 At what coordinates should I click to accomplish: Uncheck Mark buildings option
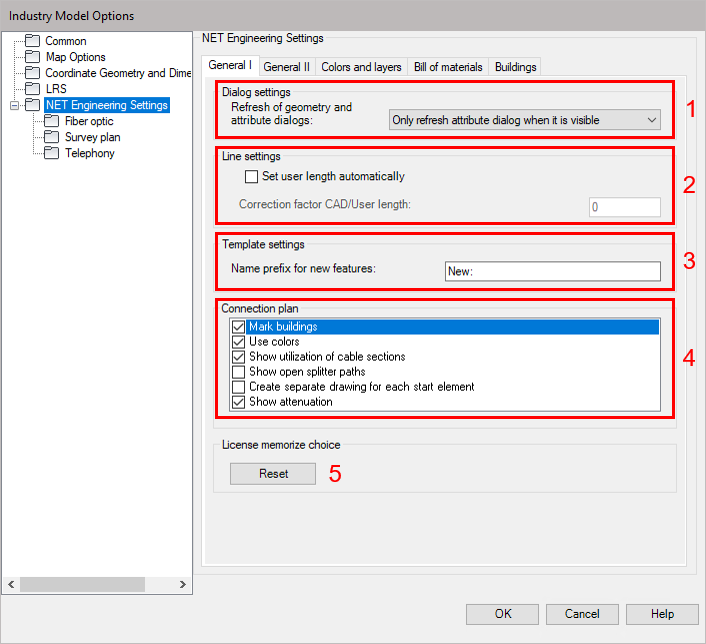click(x=239, y=327)
